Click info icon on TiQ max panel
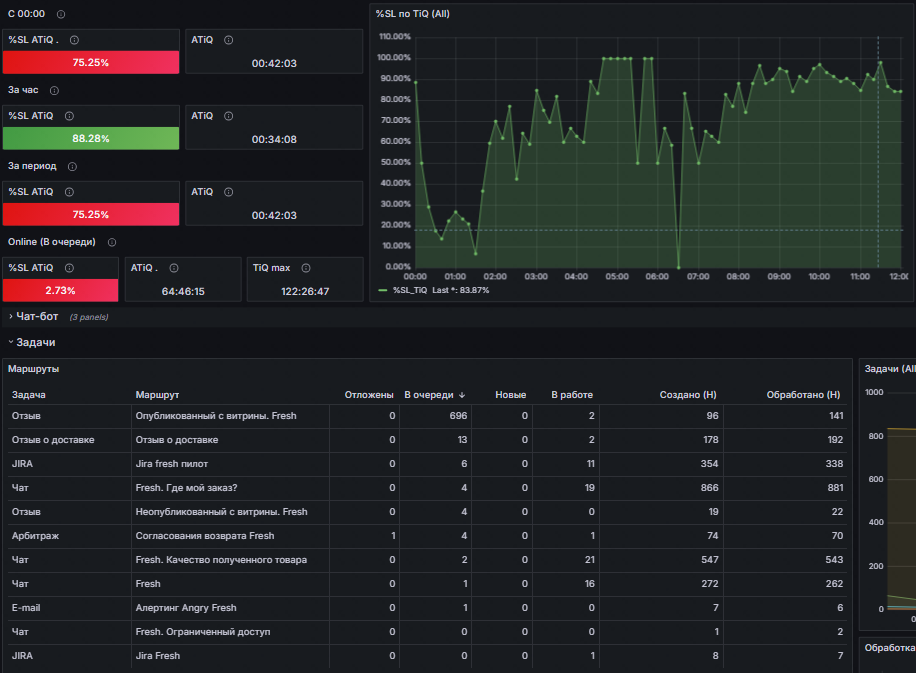916x673 pixels. click(306, 268)
